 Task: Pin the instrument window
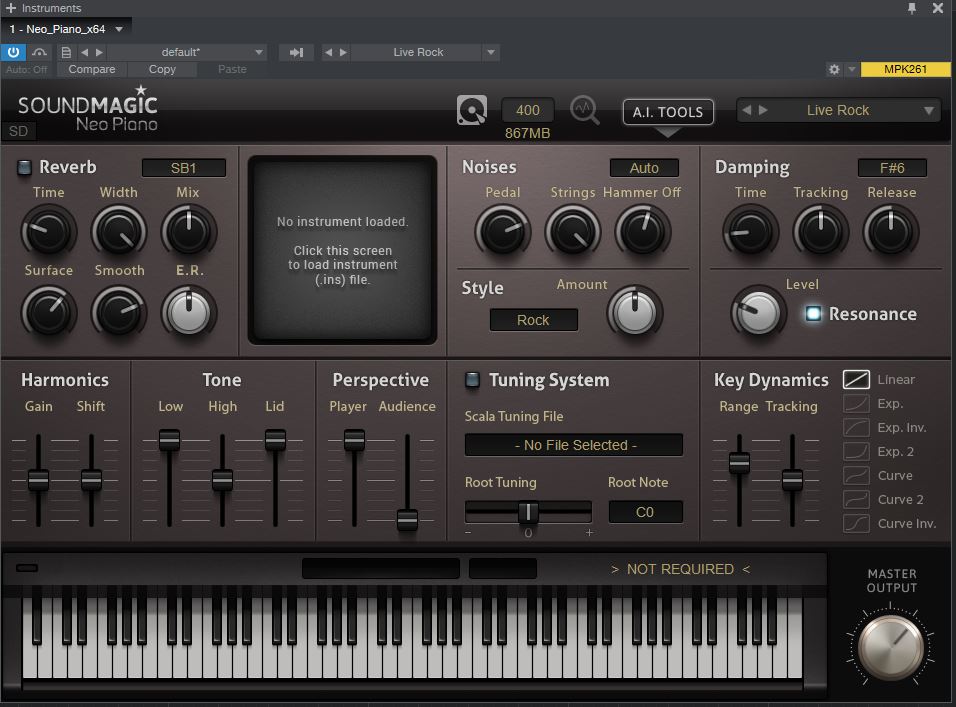point(912,8)
